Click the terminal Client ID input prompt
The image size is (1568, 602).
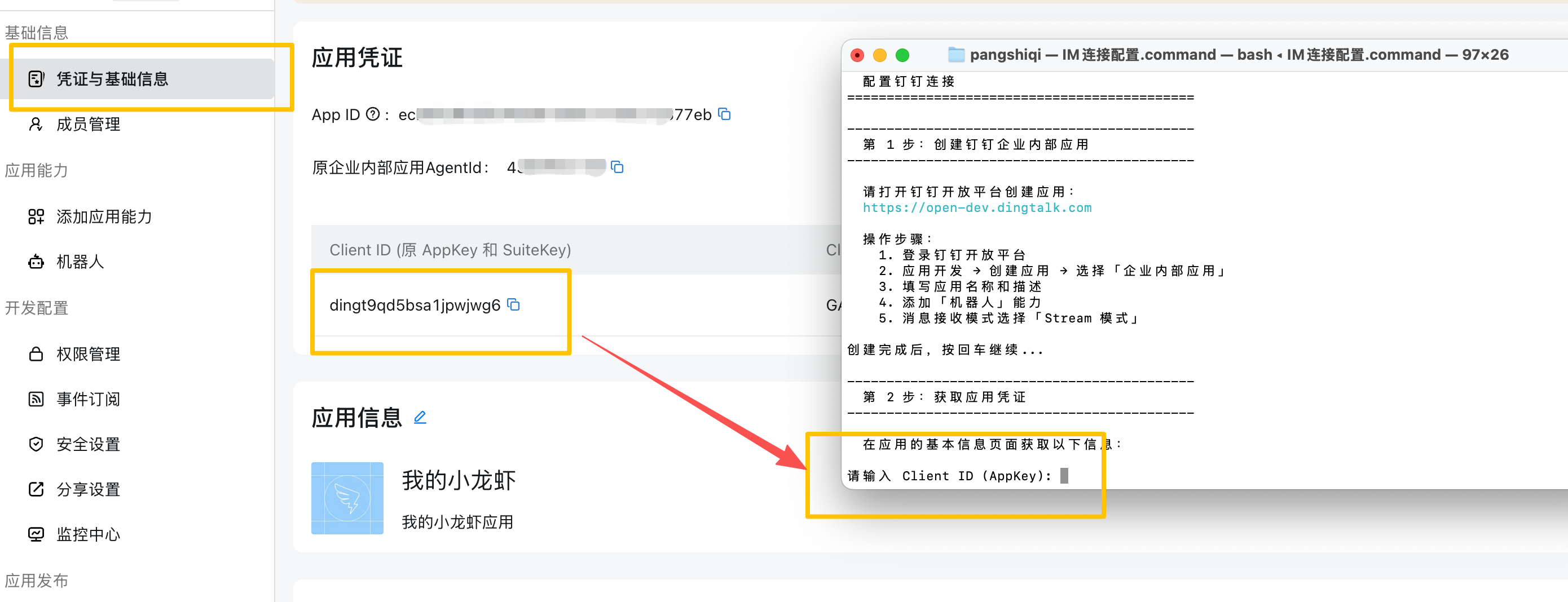coord(1063,476)
